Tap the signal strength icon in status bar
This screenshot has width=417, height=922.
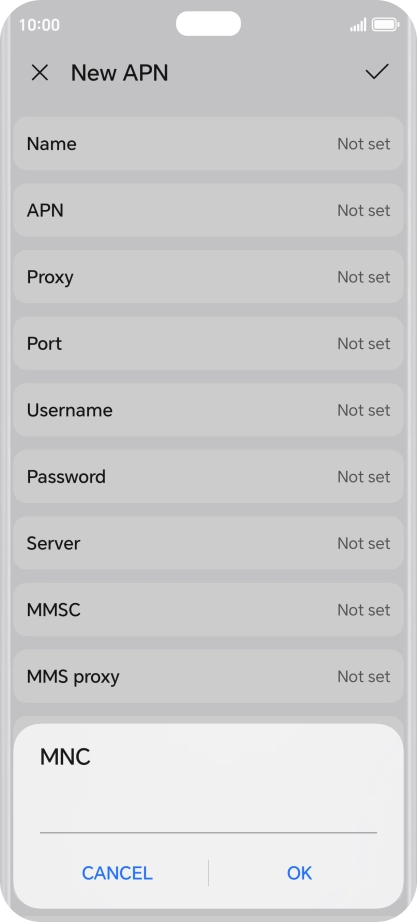tap(358, 25)
